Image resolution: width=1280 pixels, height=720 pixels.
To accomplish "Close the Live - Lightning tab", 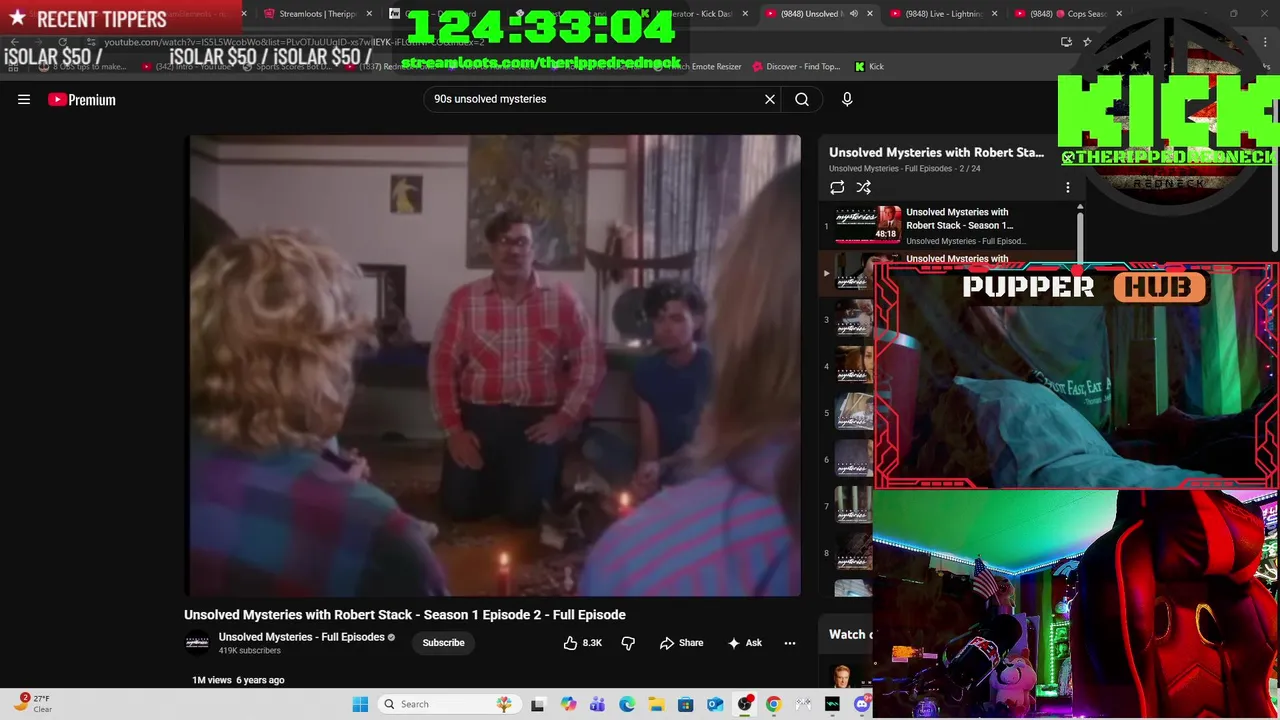I will [994, 14].
